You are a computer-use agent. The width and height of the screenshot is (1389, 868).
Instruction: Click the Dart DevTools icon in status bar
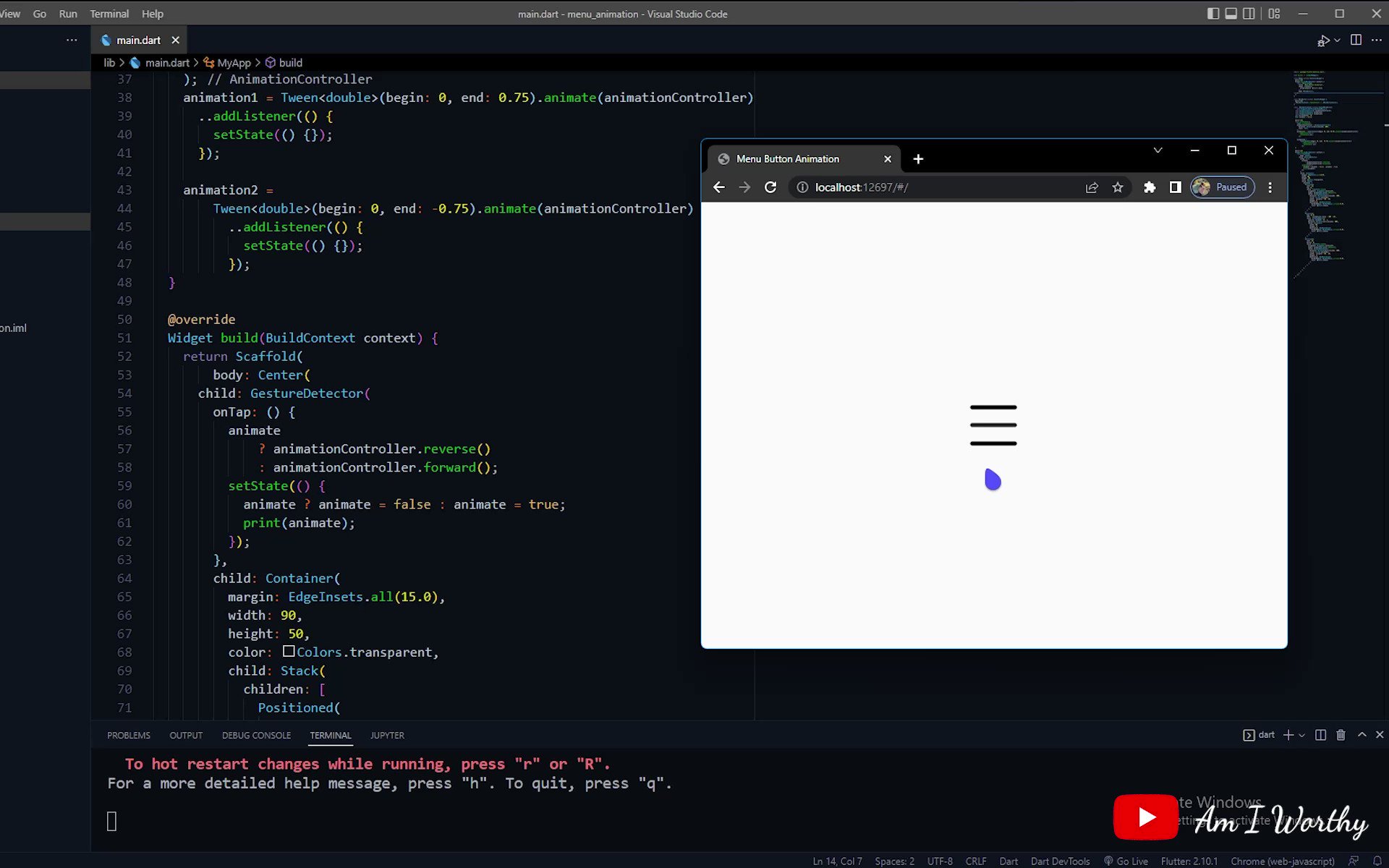(1060, 861)
